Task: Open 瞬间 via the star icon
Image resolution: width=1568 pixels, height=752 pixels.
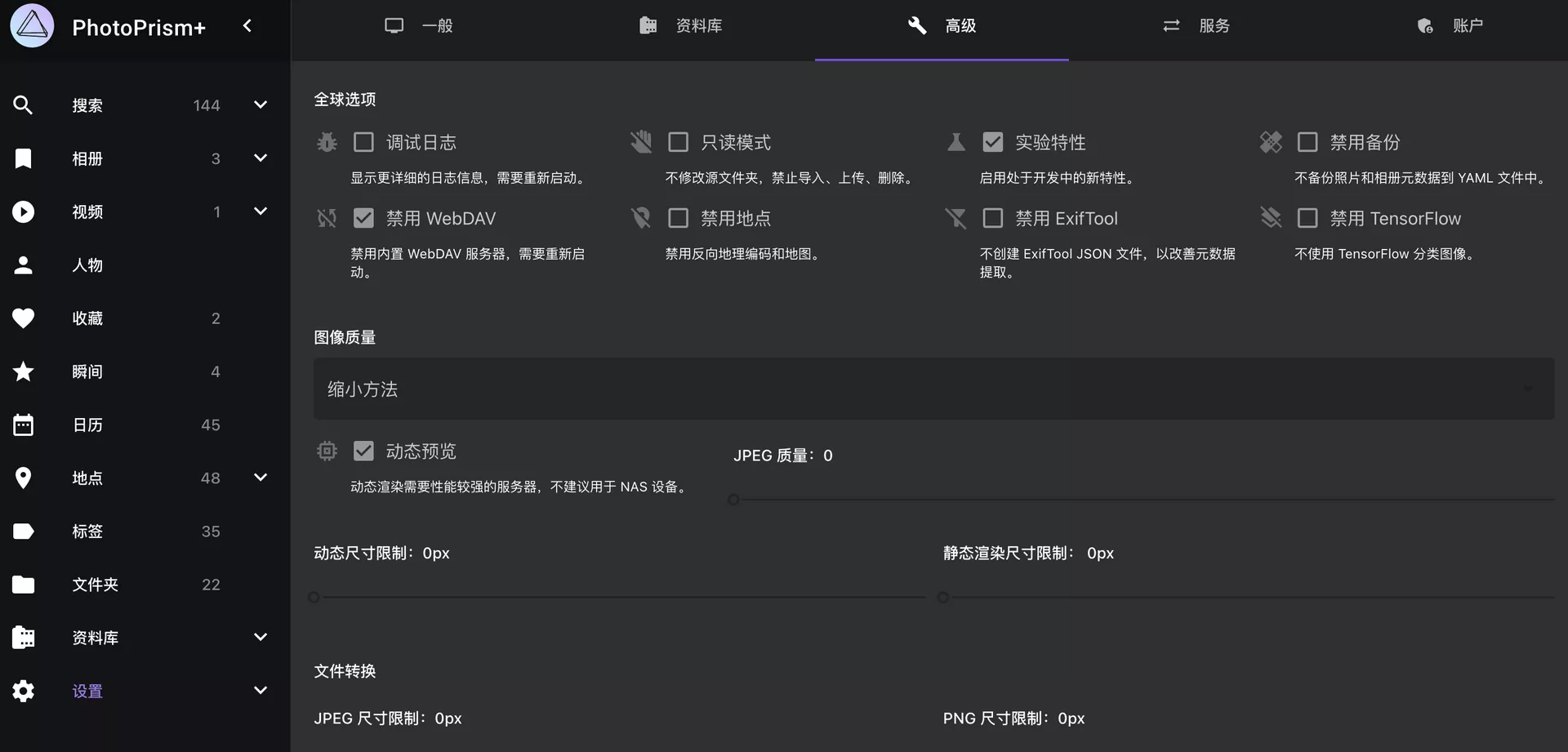Action: [x=24, y=372]
